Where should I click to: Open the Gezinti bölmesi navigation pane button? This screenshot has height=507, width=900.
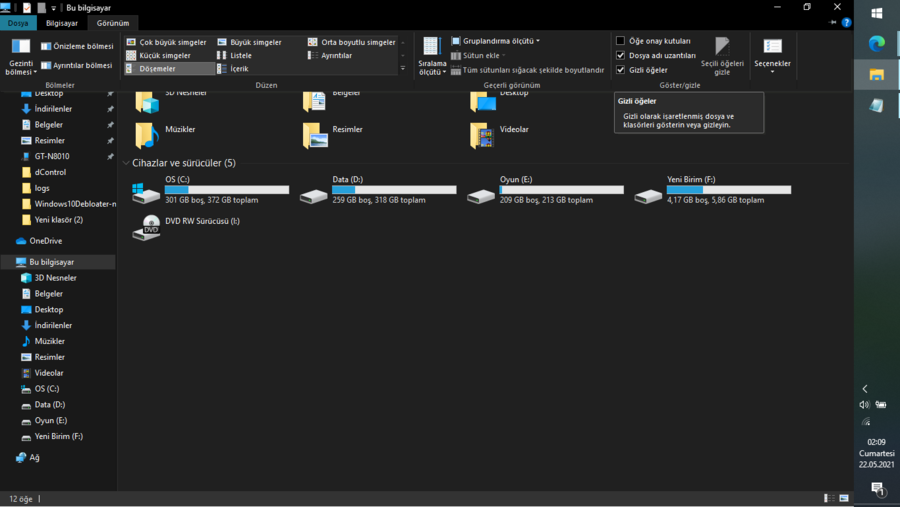21,57
